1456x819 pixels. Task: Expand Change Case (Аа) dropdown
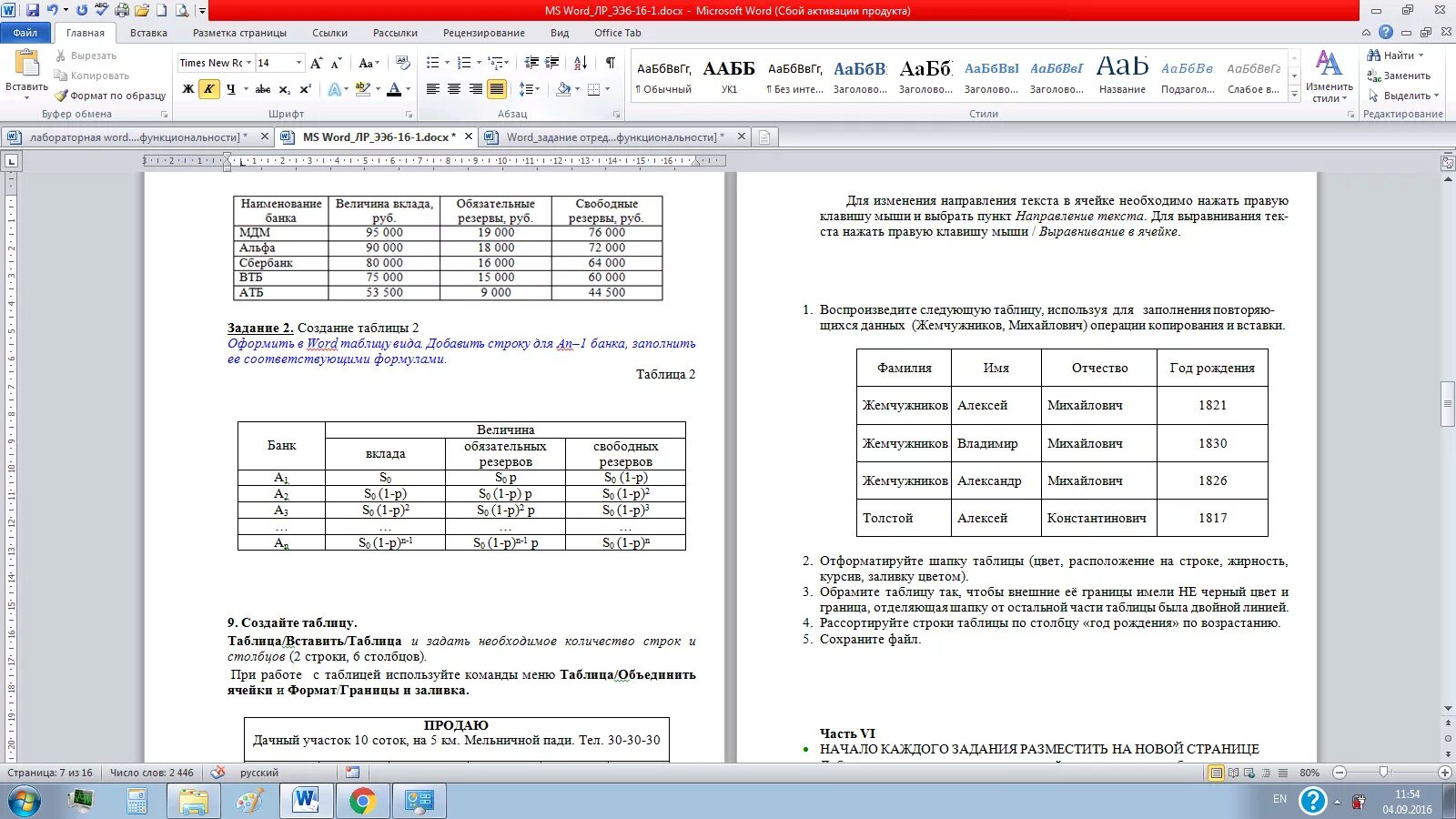(369, 63)
